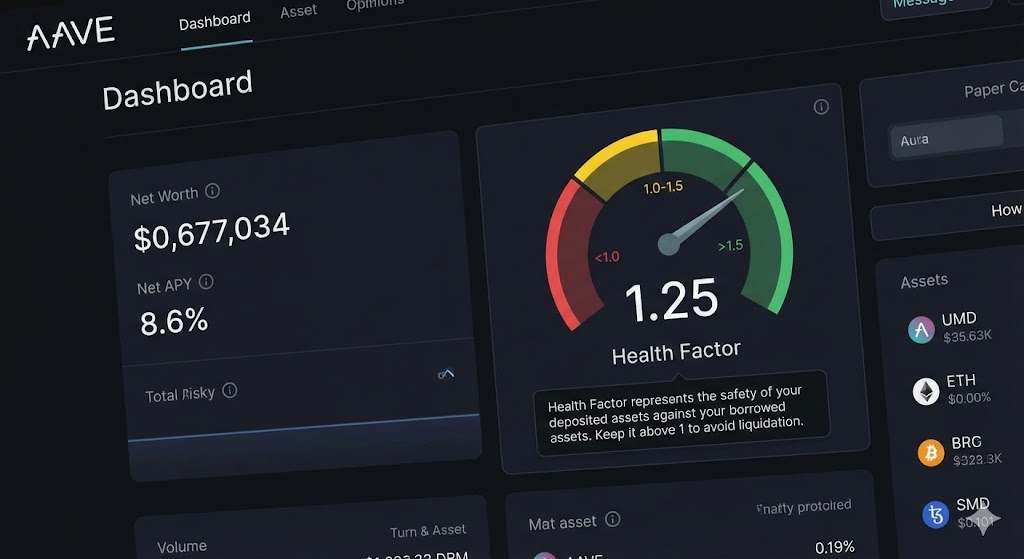Click the AAVE logo

tap(70, 34)
